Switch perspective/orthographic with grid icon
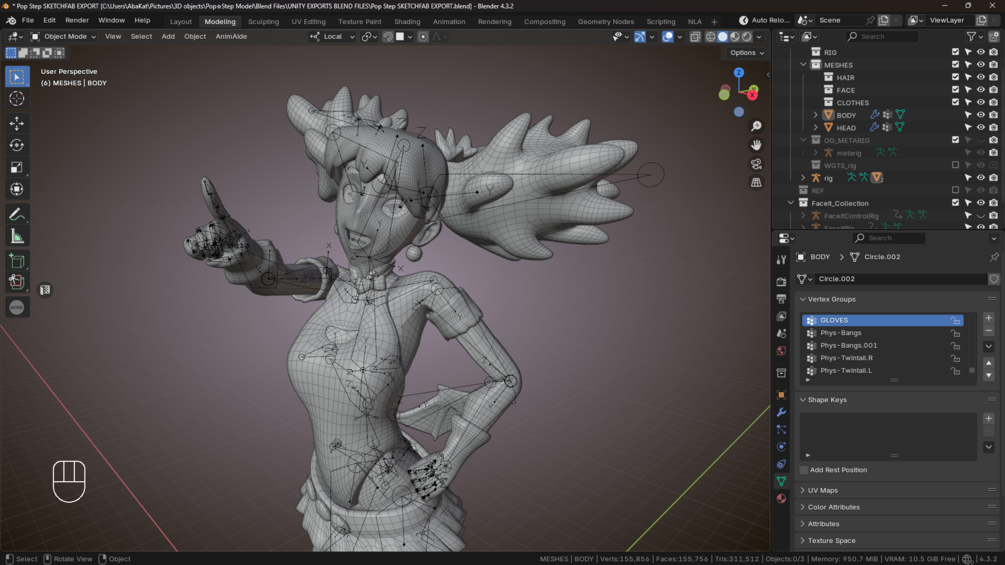 [x=756, y=183]
